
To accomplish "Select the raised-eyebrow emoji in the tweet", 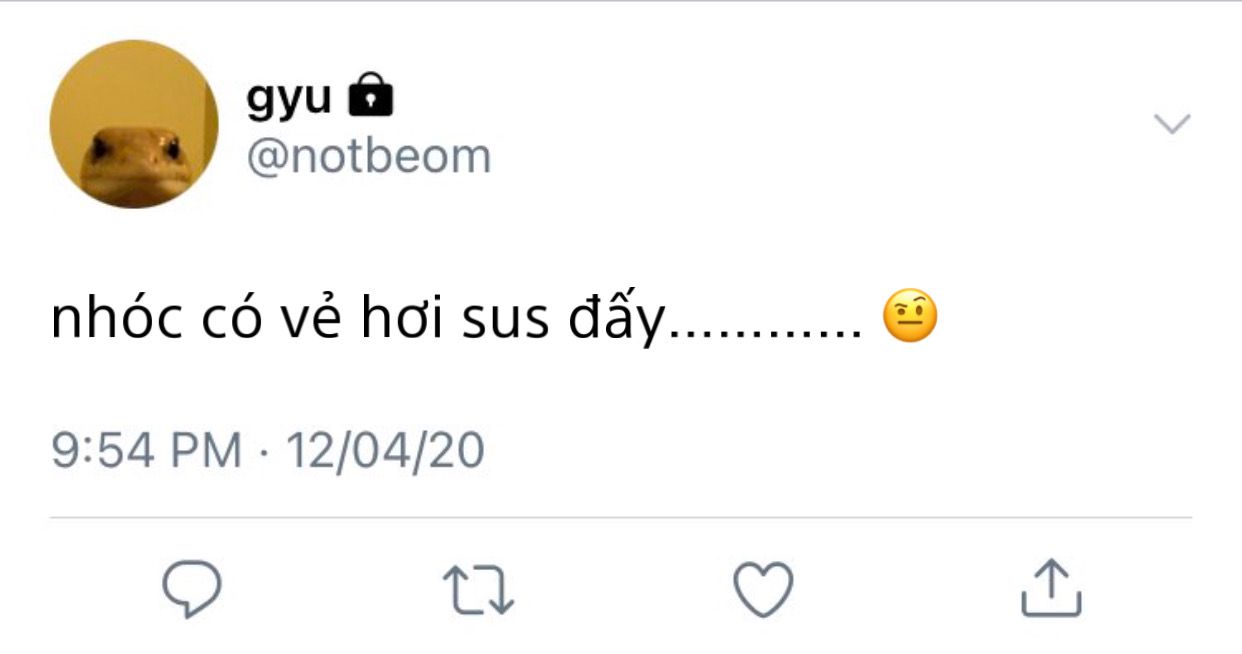I will 910,318.
